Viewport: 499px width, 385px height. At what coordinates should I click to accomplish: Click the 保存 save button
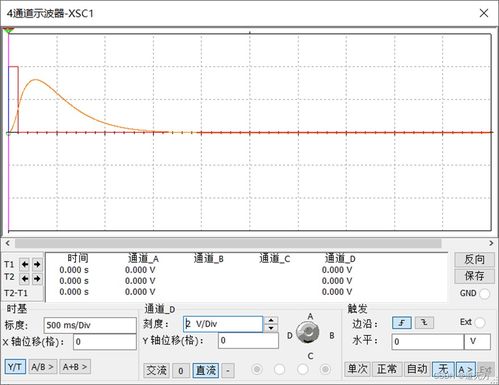(474, 276)
